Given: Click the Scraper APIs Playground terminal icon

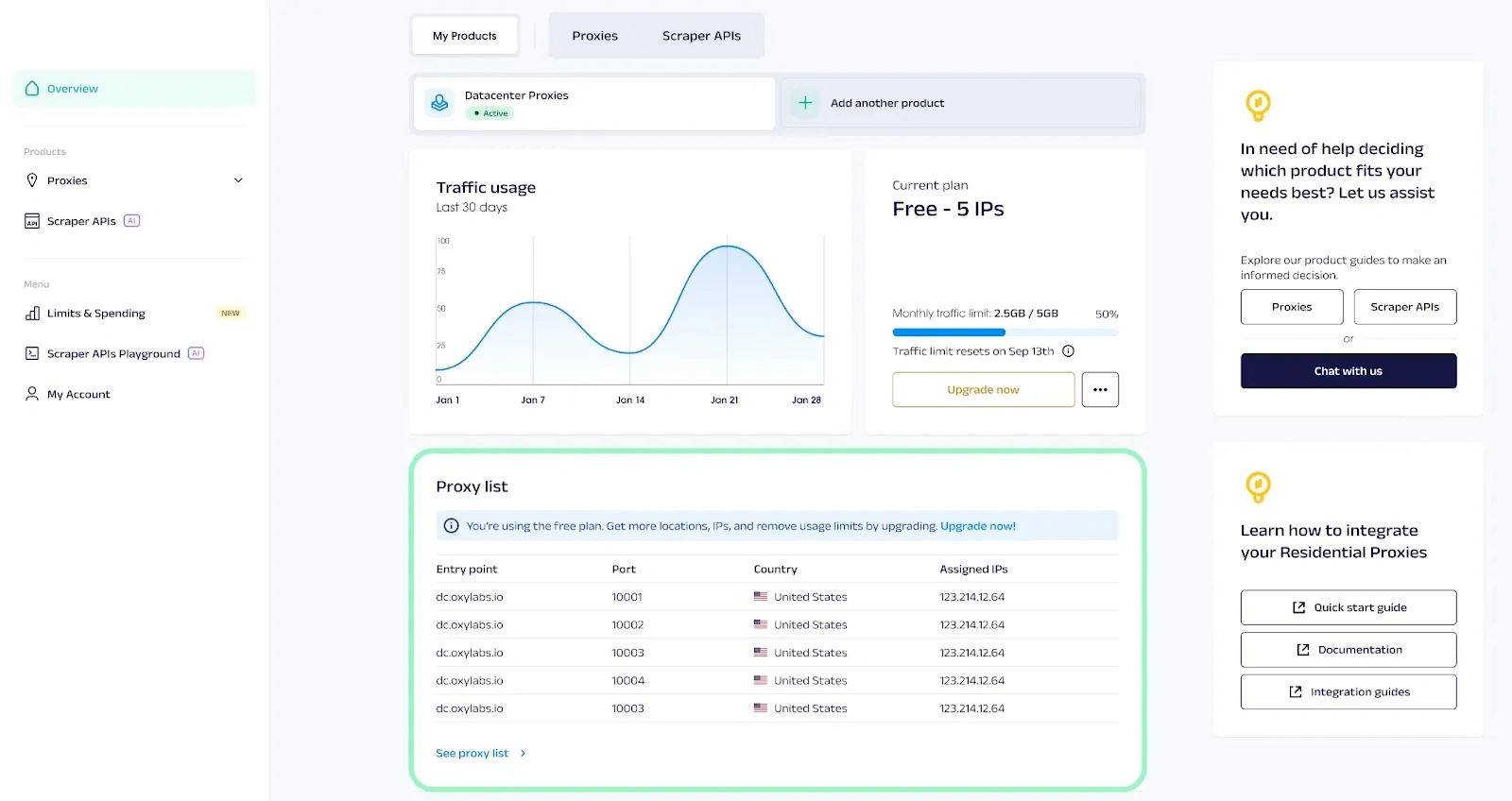Looking at the screenshot, I should click(x=32, y=354).
